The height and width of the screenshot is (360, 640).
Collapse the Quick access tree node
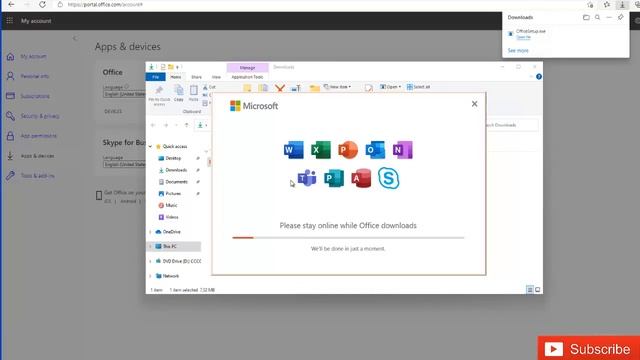point(150,147)
